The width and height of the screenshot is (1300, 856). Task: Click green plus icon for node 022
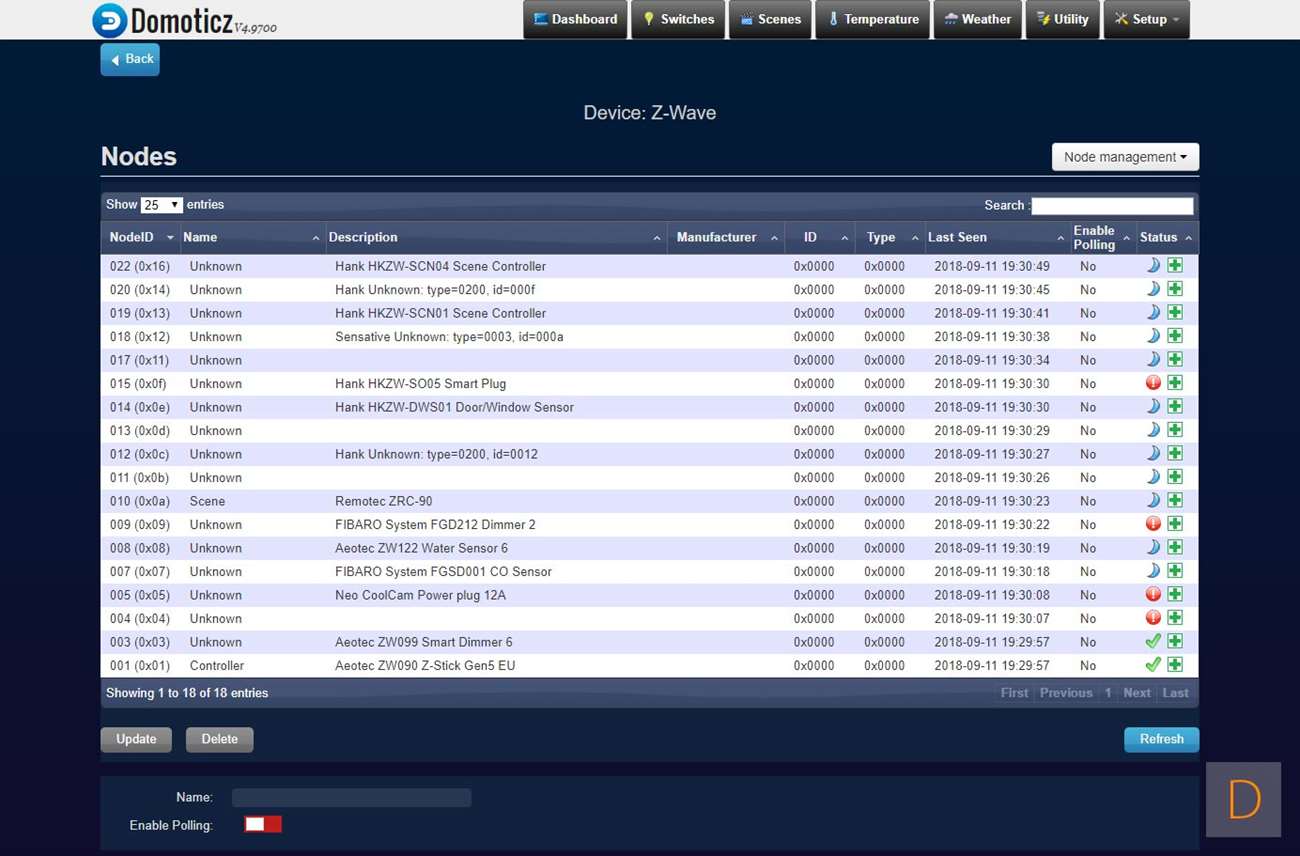click(1175, 266)
